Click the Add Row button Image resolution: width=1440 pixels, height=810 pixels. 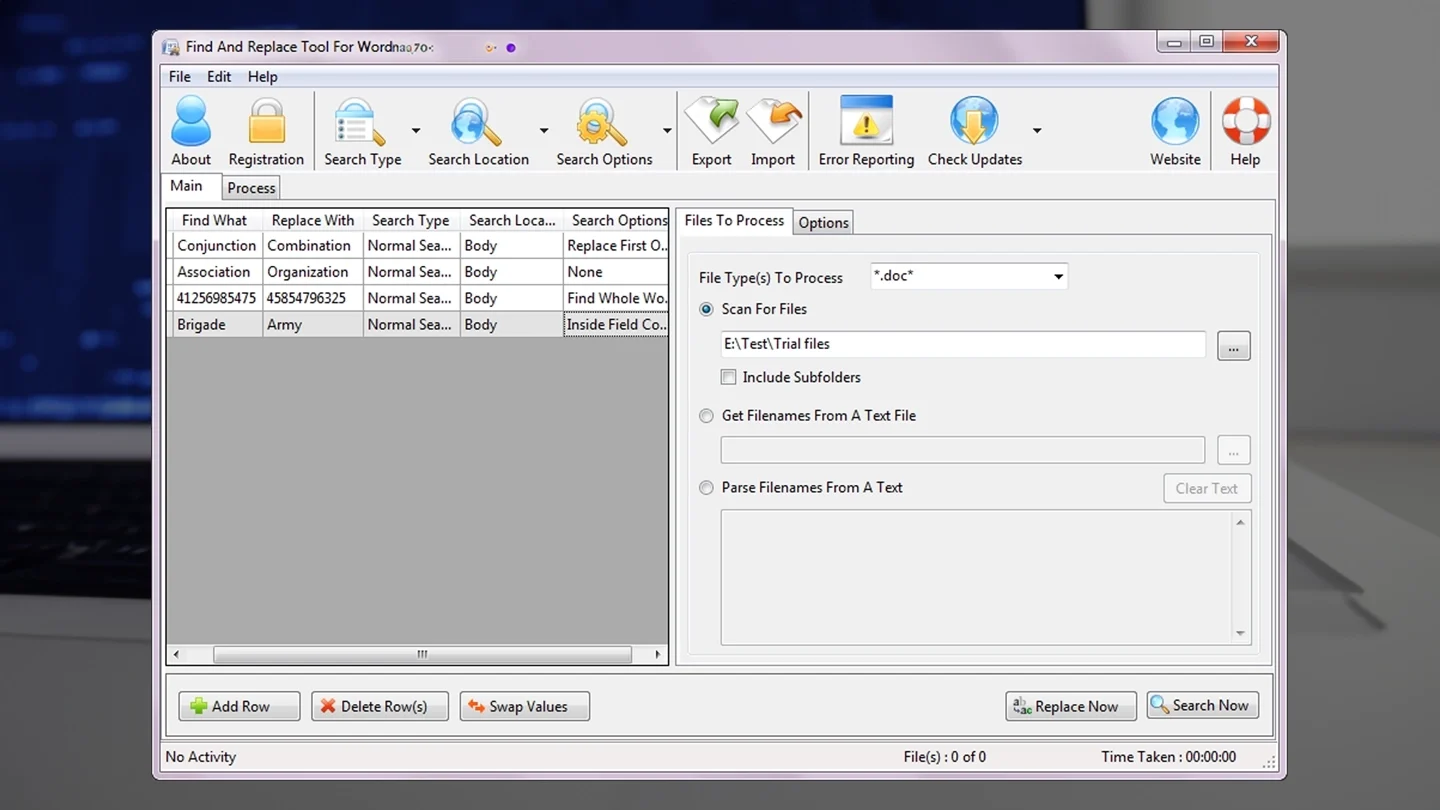[239, 706]
